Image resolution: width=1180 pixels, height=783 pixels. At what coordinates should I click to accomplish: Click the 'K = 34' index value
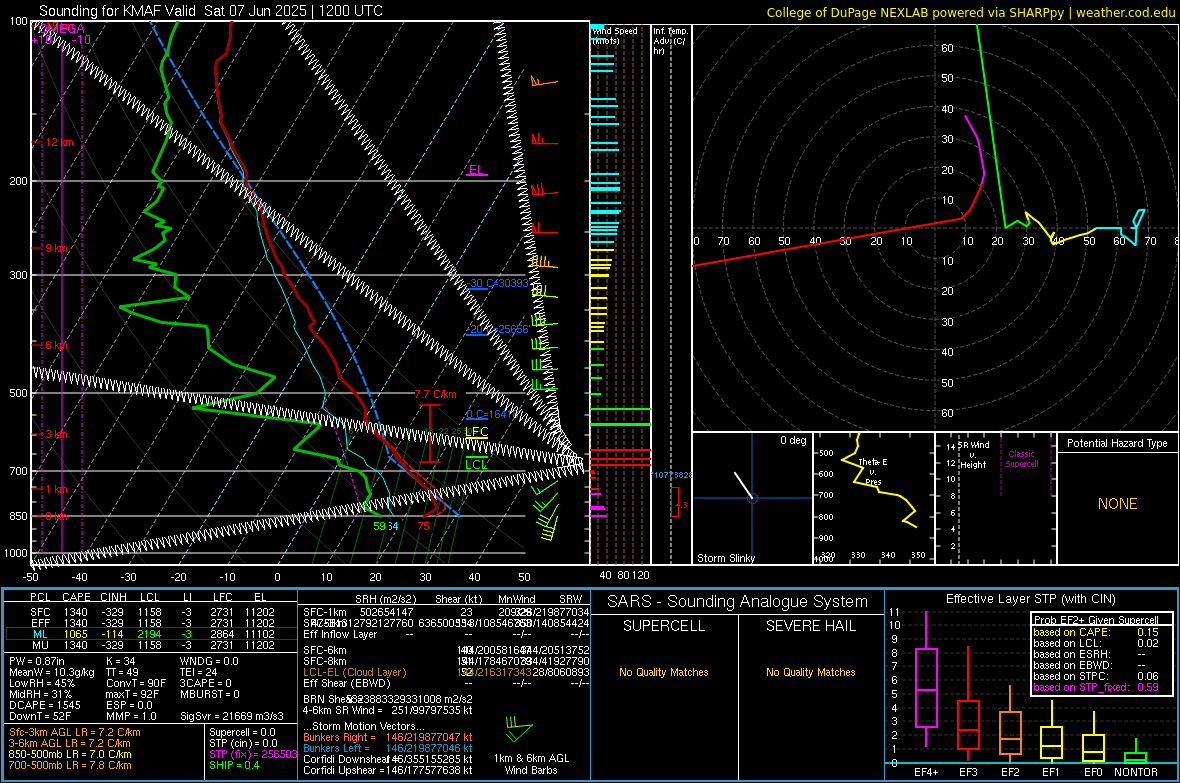[x=121, y=661]
